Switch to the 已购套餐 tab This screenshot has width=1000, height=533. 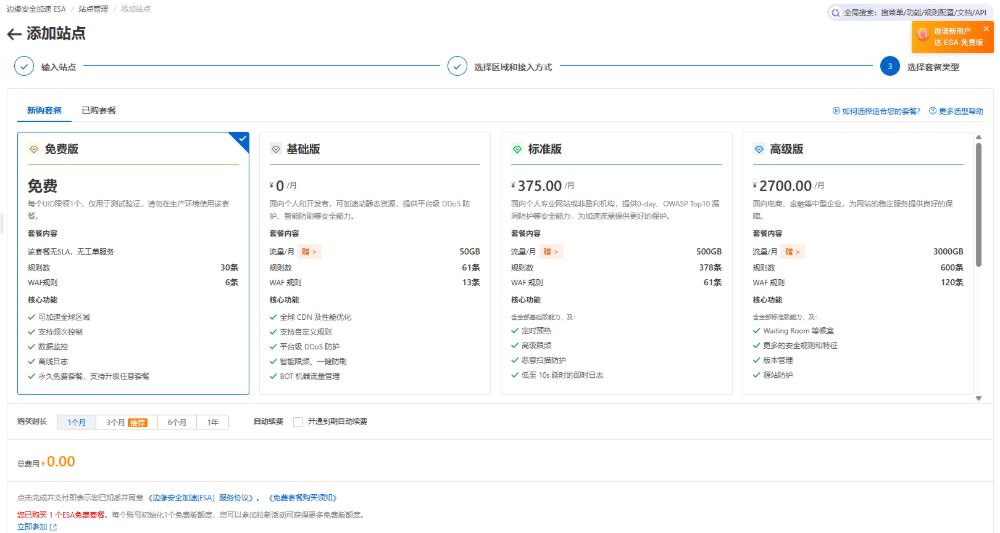click(98, 110)
